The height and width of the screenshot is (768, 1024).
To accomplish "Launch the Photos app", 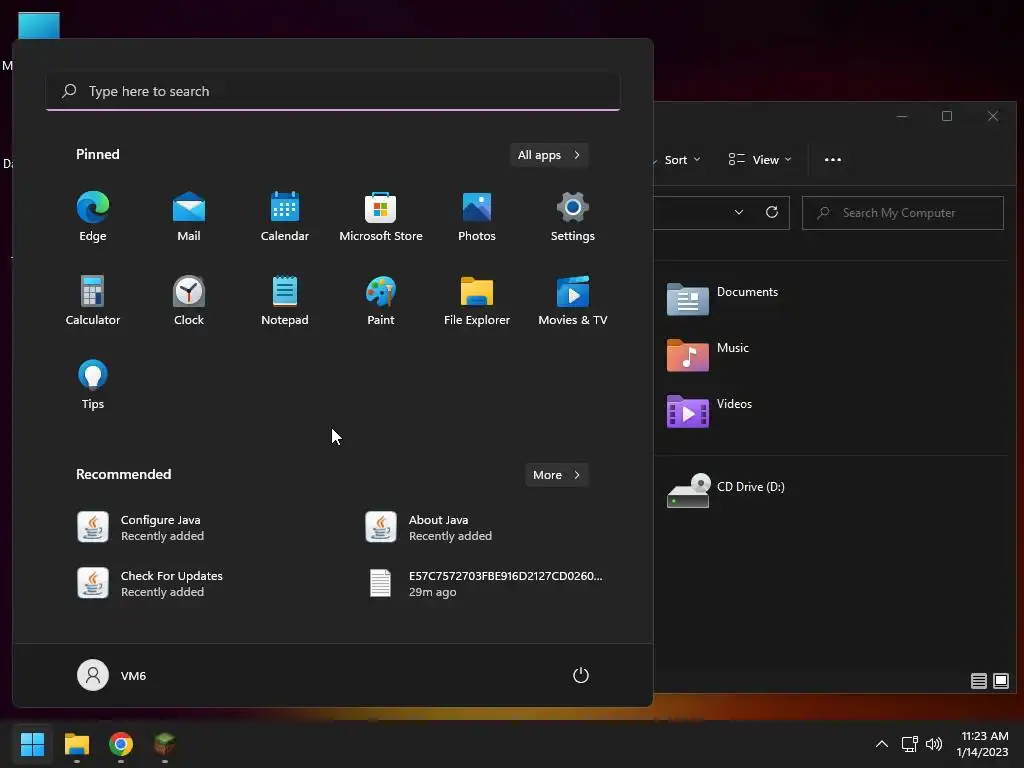I will (x=477, y=217).
